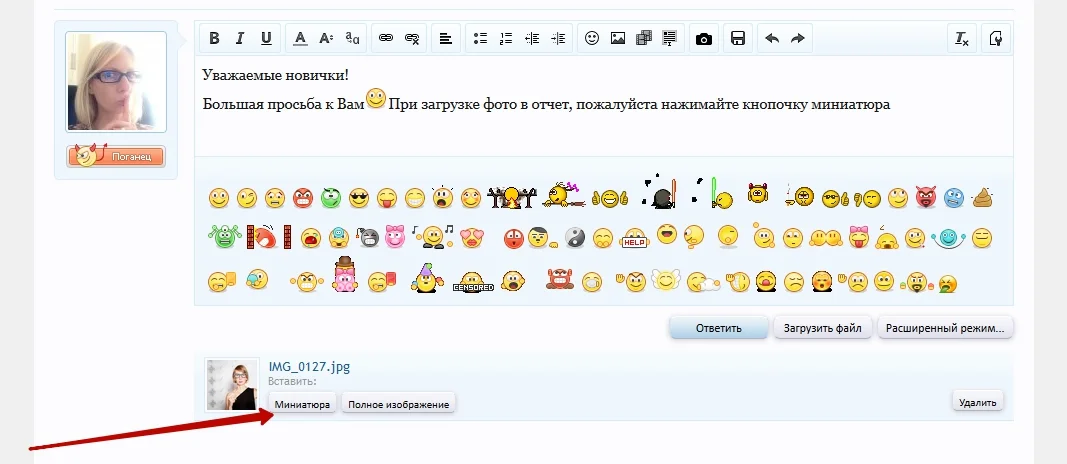This screenshot has height=464, width=1067.
Task: Toggle bold formatting in the editor toolbar
Action: point(214,38)
